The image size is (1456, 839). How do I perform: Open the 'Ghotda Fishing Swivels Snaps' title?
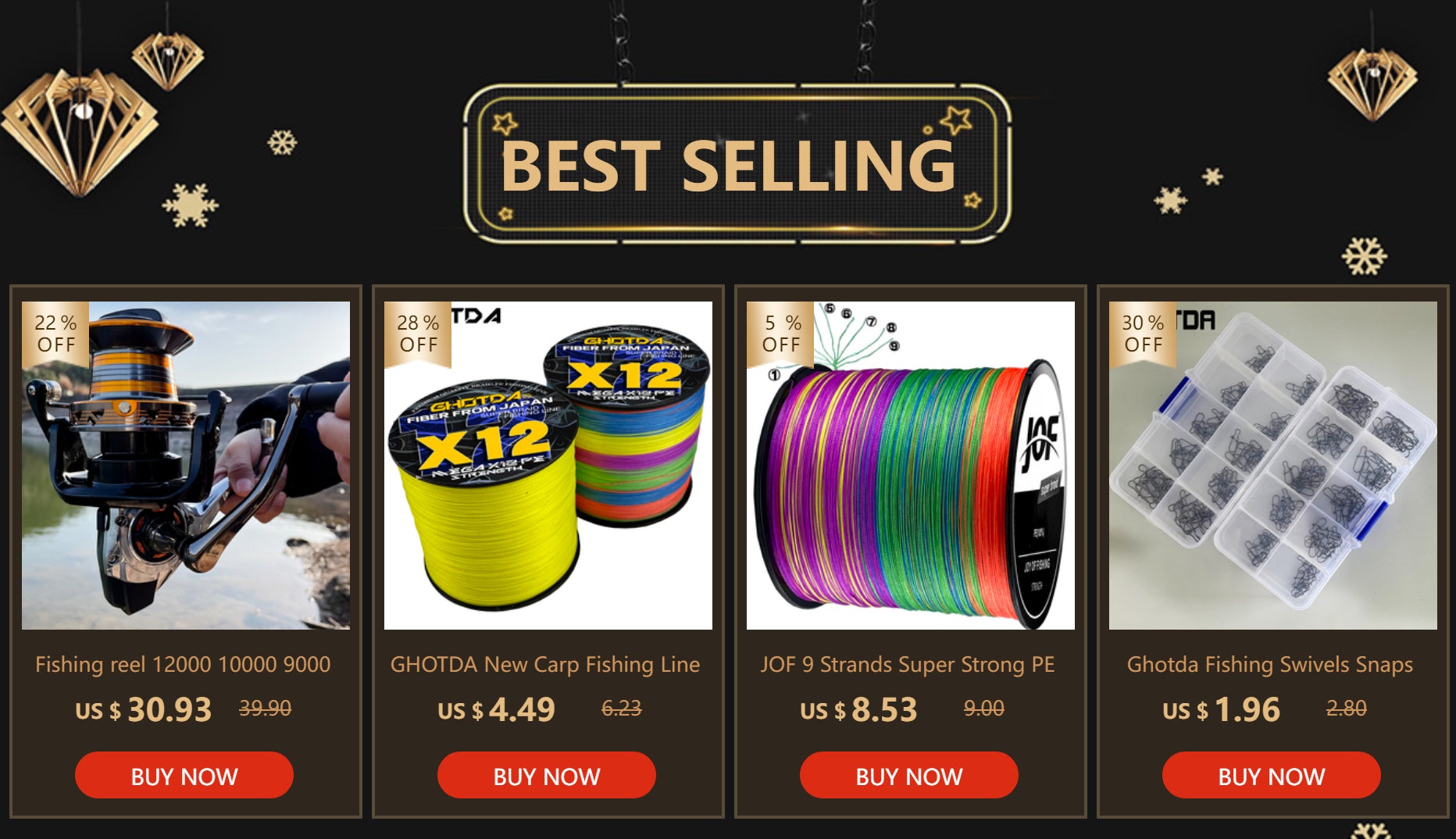tap(1270, 665)
